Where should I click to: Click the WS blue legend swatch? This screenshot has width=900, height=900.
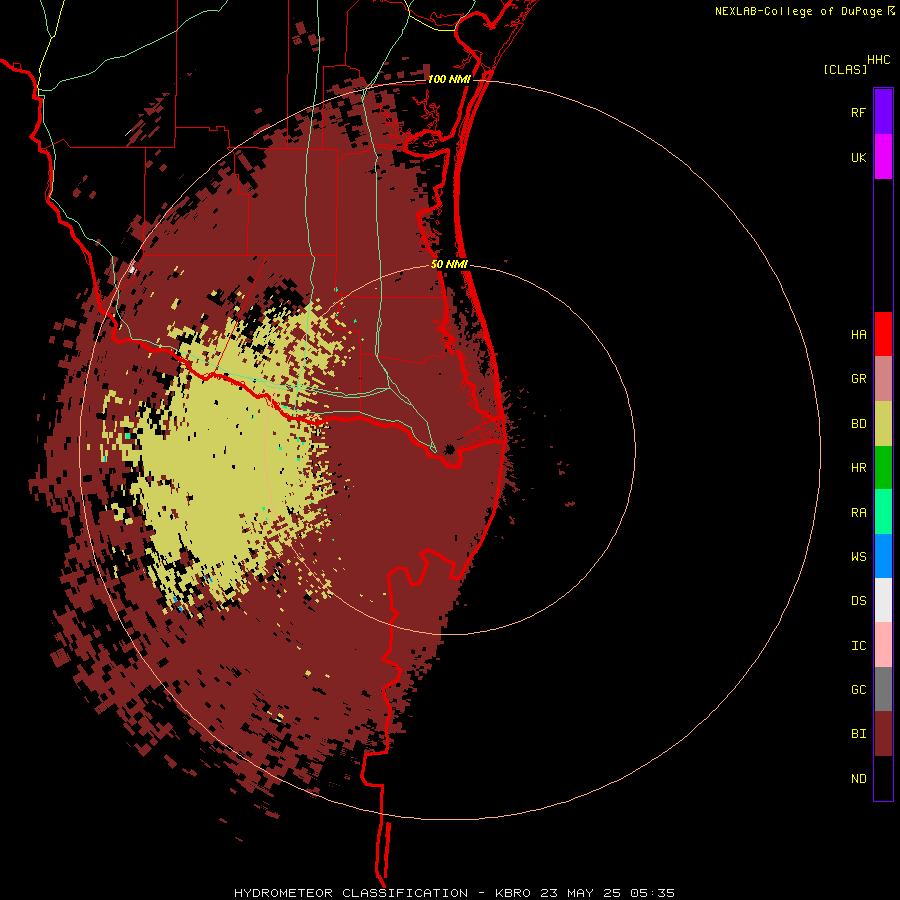(883, 556)
